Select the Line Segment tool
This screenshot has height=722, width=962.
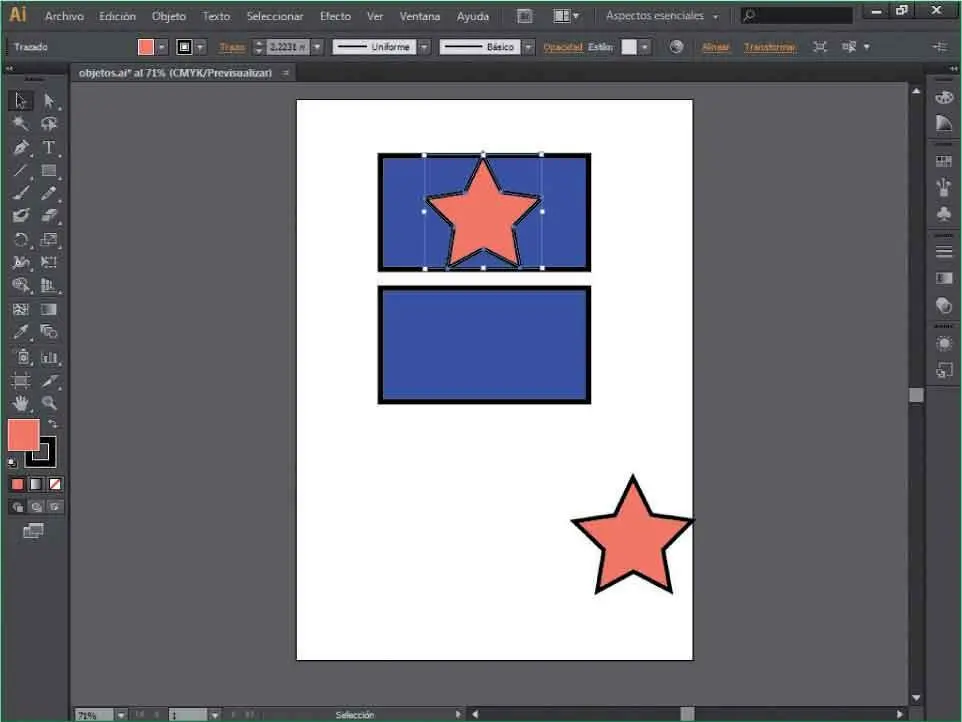(20, 171)
